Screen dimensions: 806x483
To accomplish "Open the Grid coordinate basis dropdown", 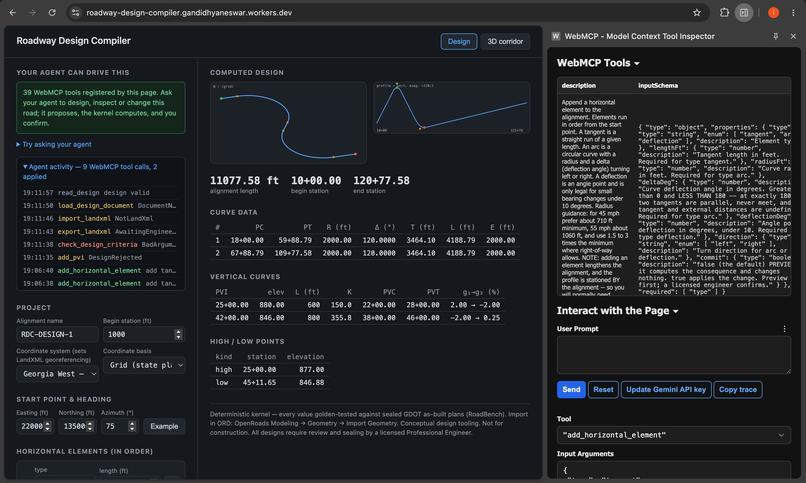I will click(x=144, y=365).
